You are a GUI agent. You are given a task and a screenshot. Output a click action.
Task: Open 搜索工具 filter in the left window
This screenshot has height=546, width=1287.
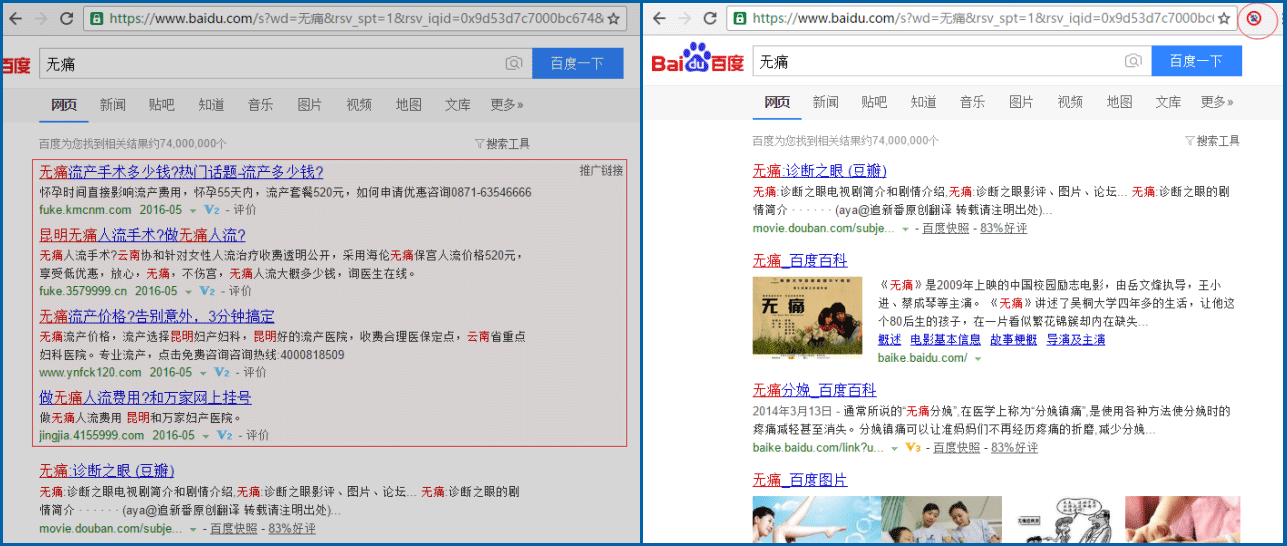point(502,144)
